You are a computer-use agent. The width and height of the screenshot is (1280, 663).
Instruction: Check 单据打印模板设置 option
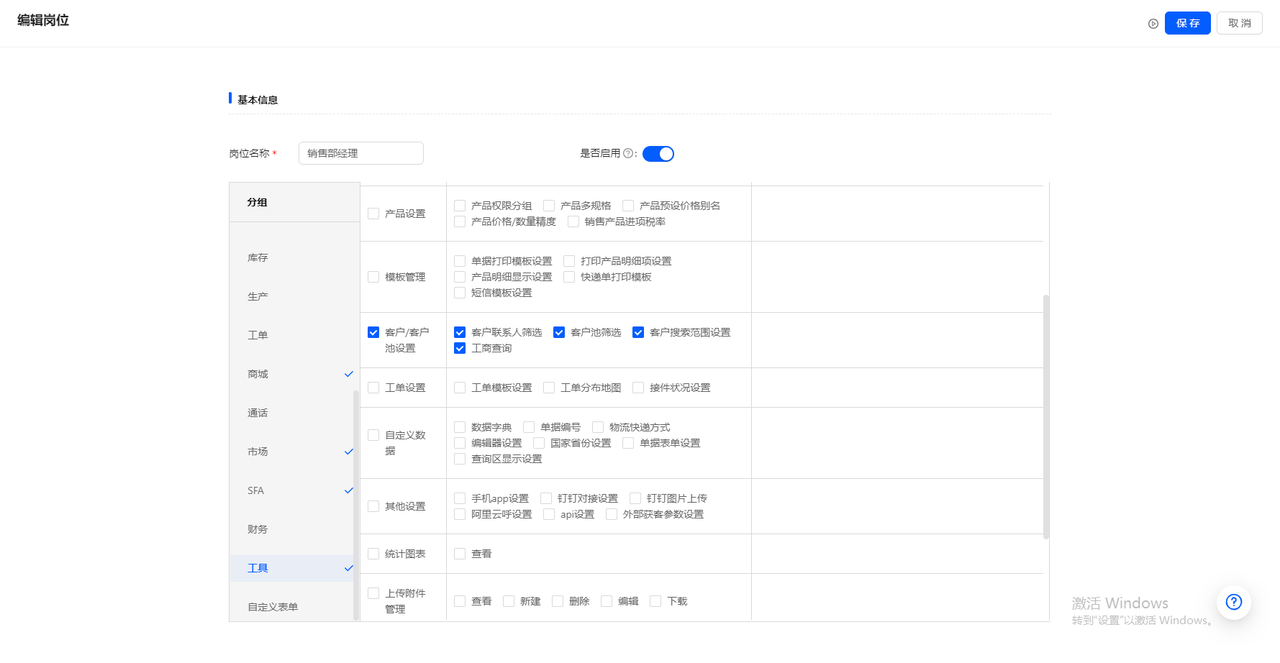coord(460,261)
